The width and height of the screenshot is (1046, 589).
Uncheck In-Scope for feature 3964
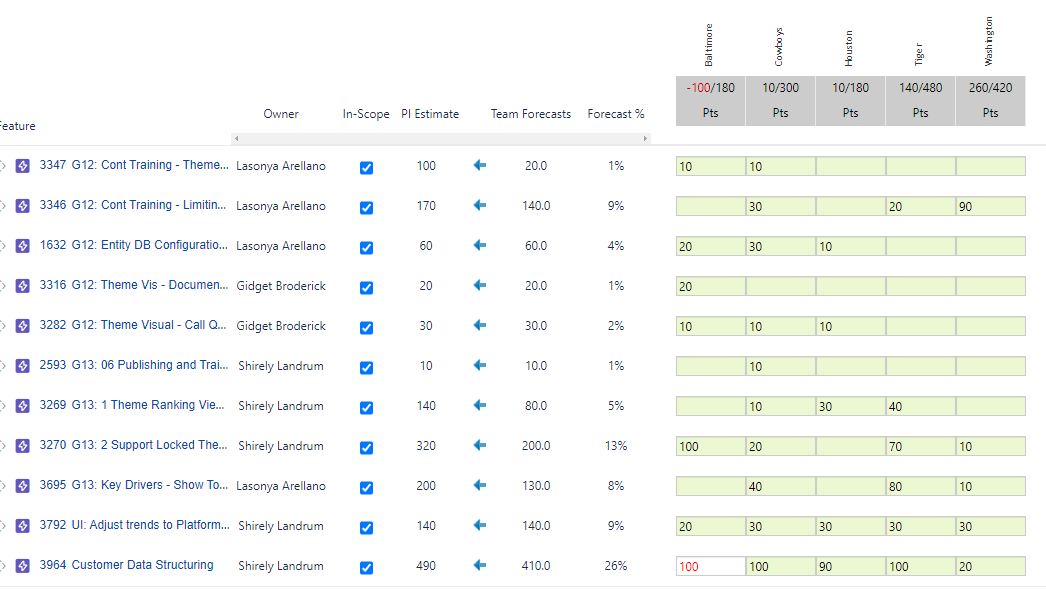pyautogui.click(x=366, y=568)
